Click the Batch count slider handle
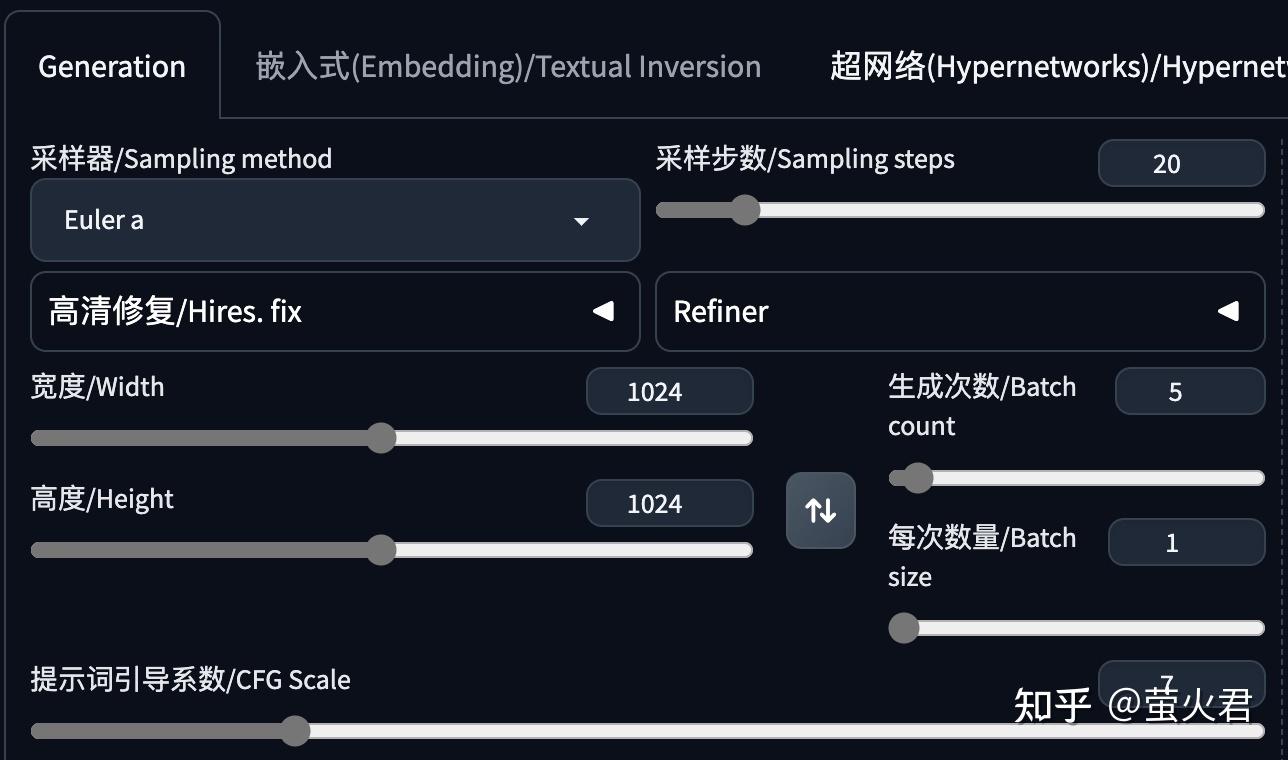Viewport: 1288px width, 760px height. (x=916, y=478)
